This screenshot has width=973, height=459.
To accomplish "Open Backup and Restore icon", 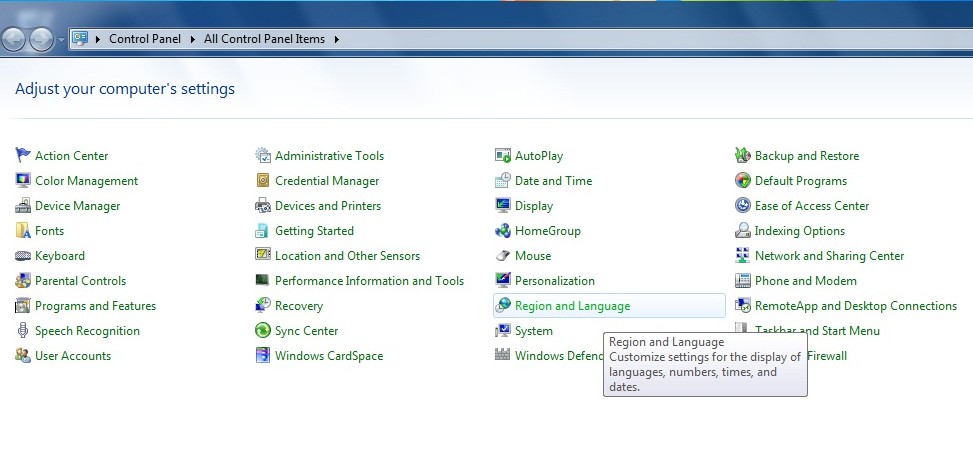I will click(743, 155).
